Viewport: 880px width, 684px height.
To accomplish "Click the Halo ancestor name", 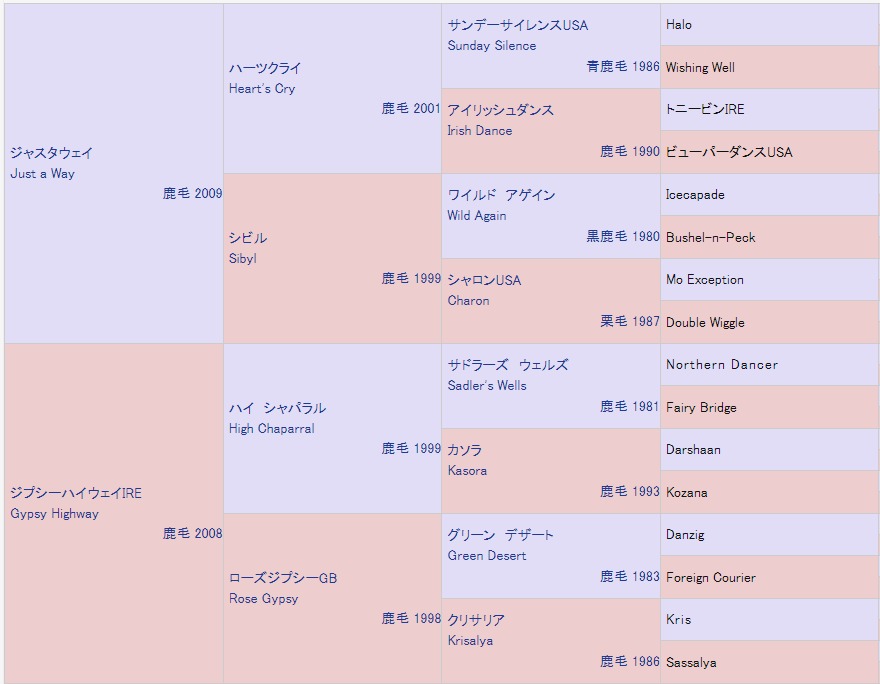I will click(679, 25).
